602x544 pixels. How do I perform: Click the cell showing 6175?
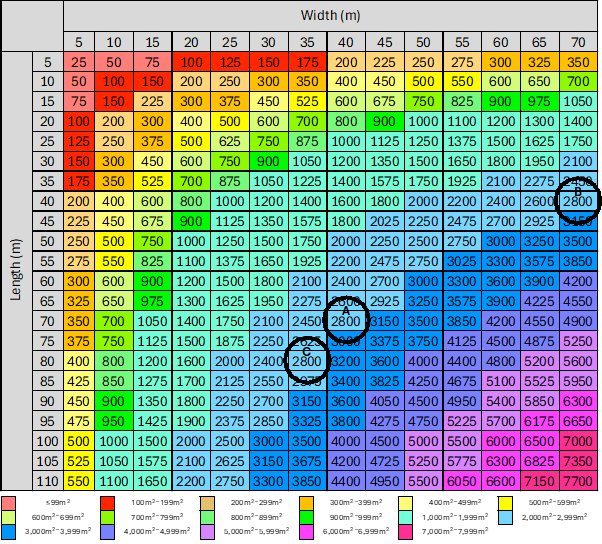[539, 421]
